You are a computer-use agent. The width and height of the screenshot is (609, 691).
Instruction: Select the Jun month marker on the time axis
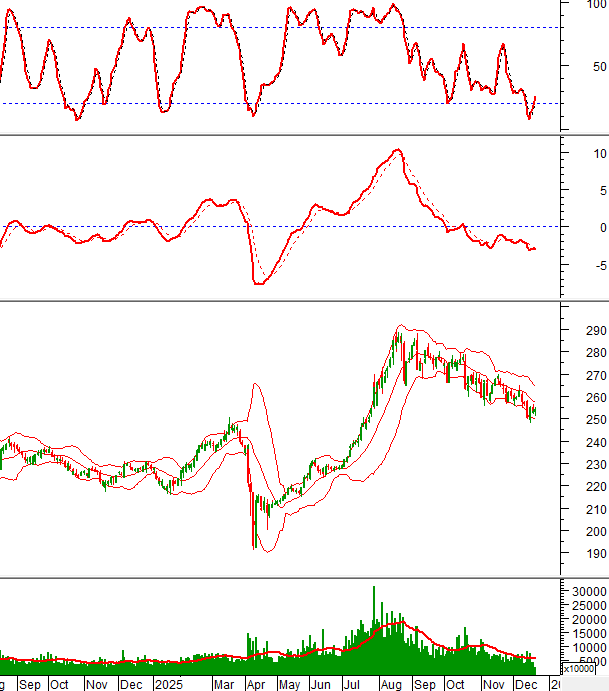coord(321,684)
